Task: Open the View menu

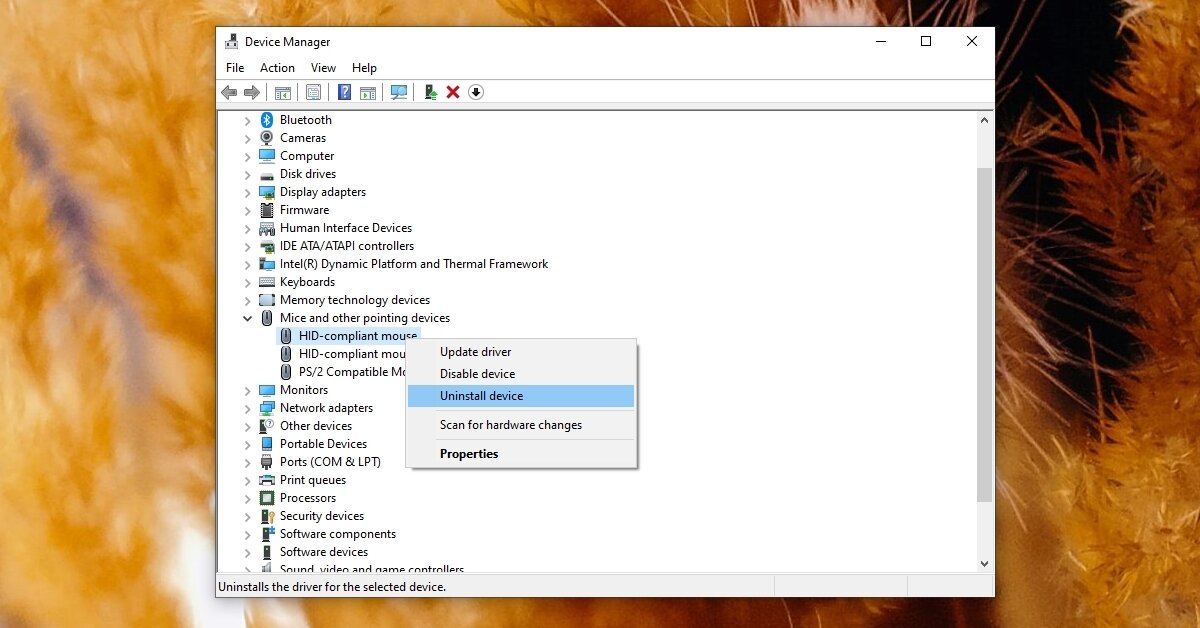Action: click(x=323, y=67)
